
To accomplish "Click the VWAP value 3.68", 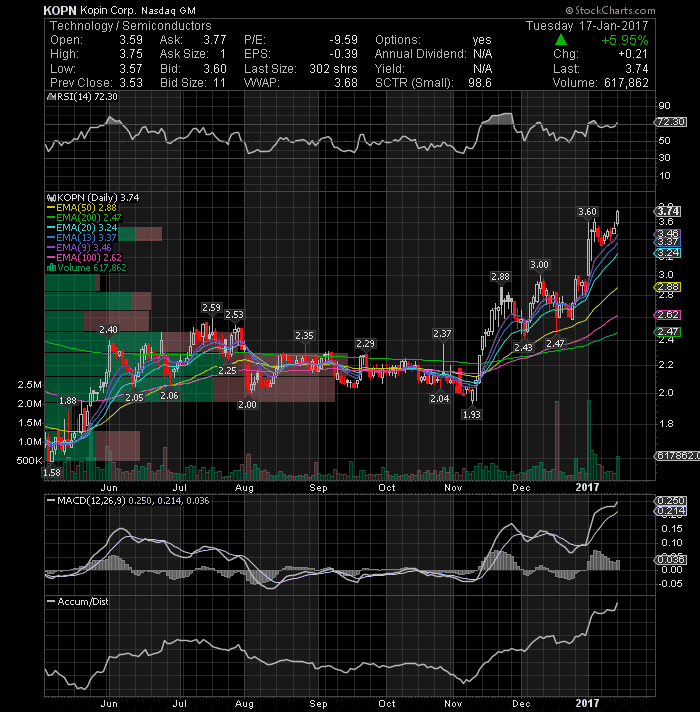I will tap(346, 83).
